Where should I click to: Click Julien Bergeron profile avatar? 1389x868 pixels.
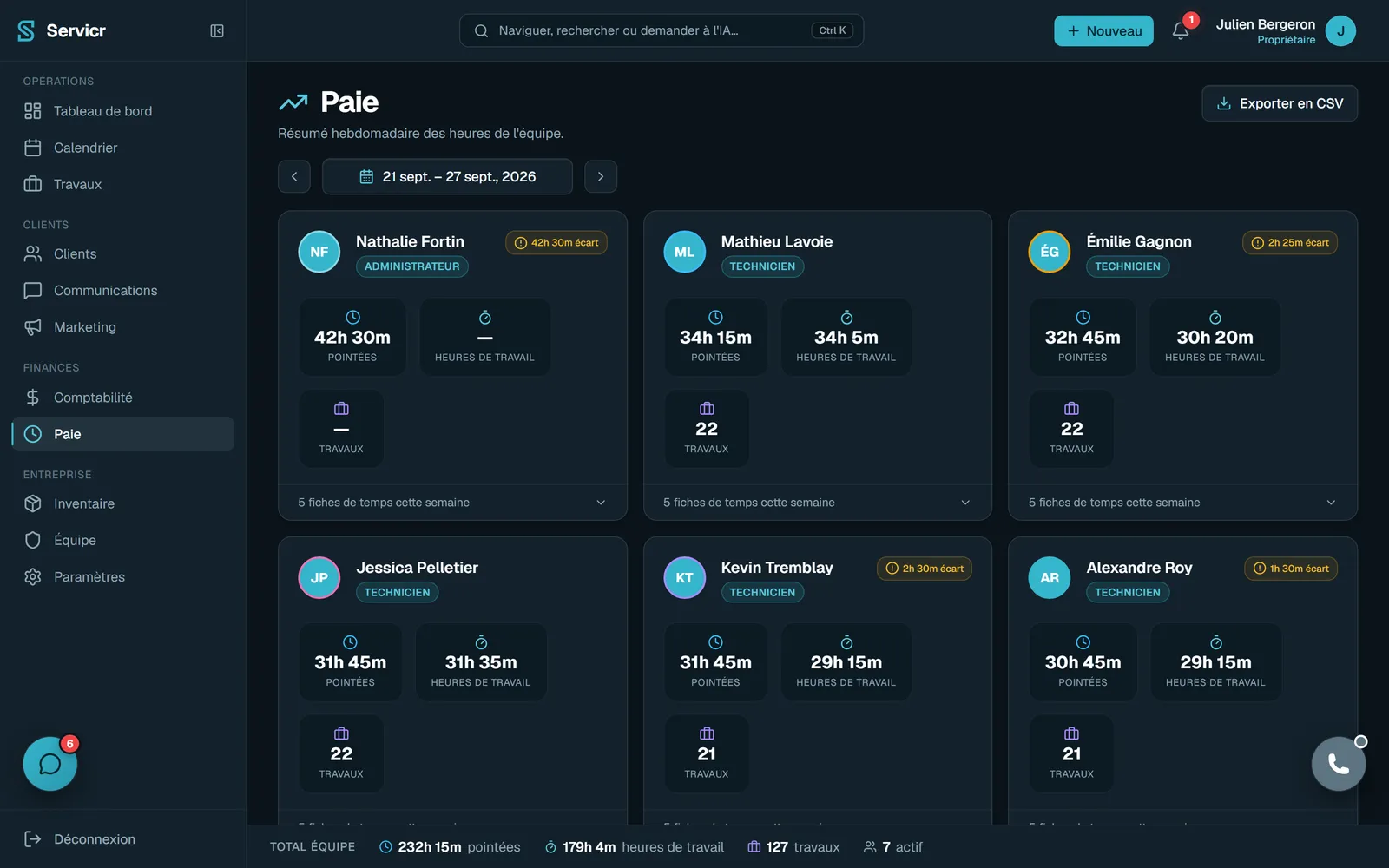(1340, 30)
